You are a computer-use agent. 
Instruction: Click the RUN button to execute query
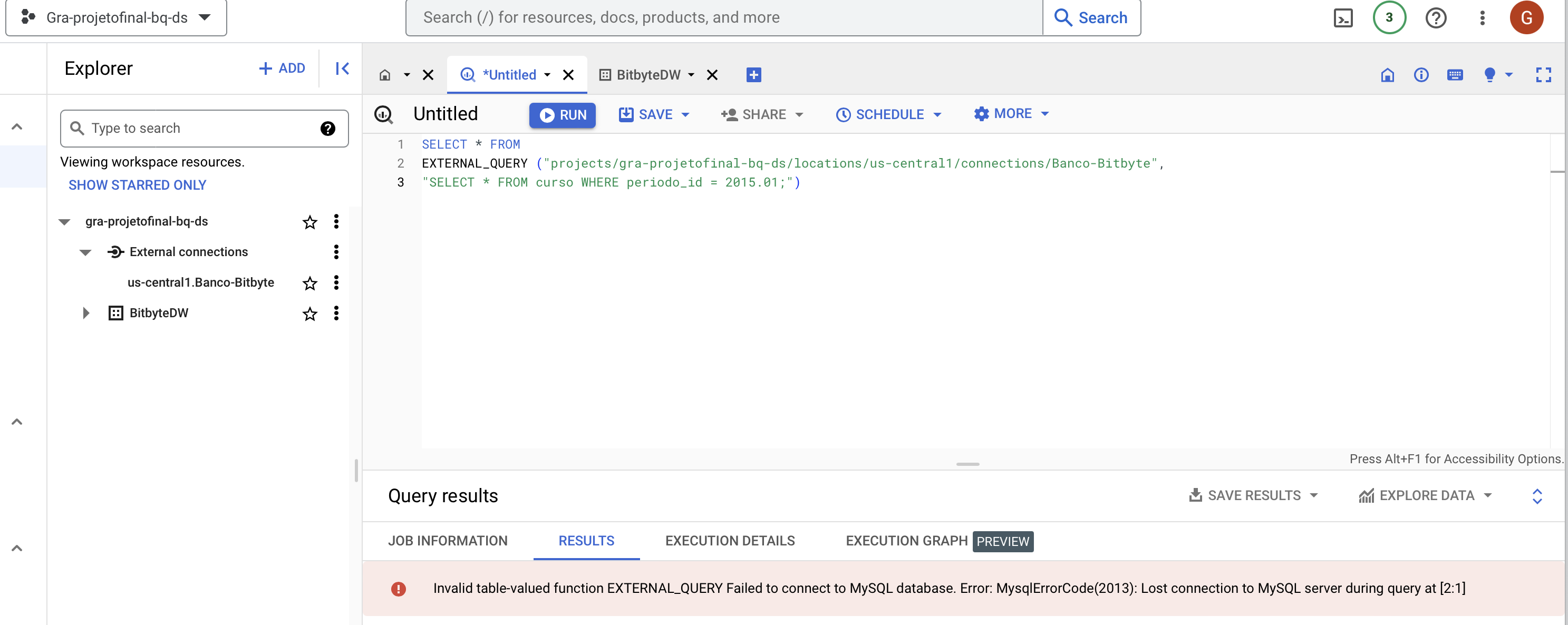[561, 113]
